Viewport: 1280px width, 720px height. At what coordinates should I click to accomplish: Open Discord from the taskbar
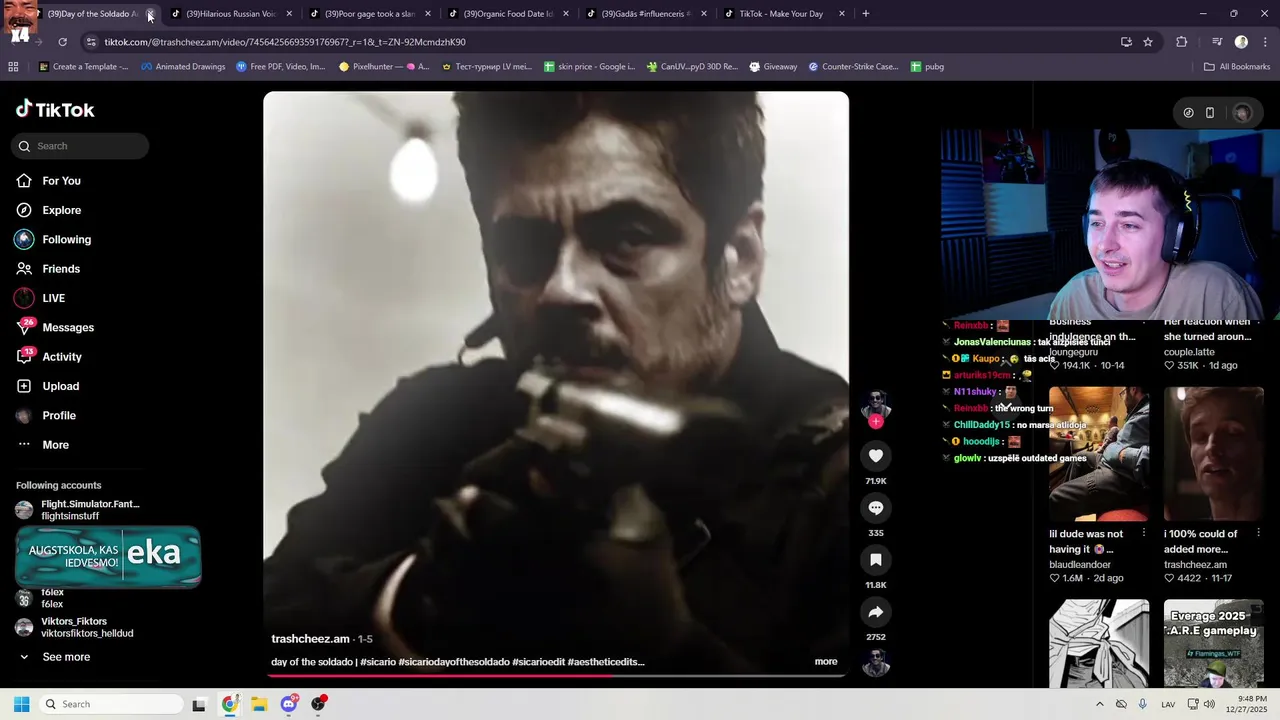coord(289,704)
